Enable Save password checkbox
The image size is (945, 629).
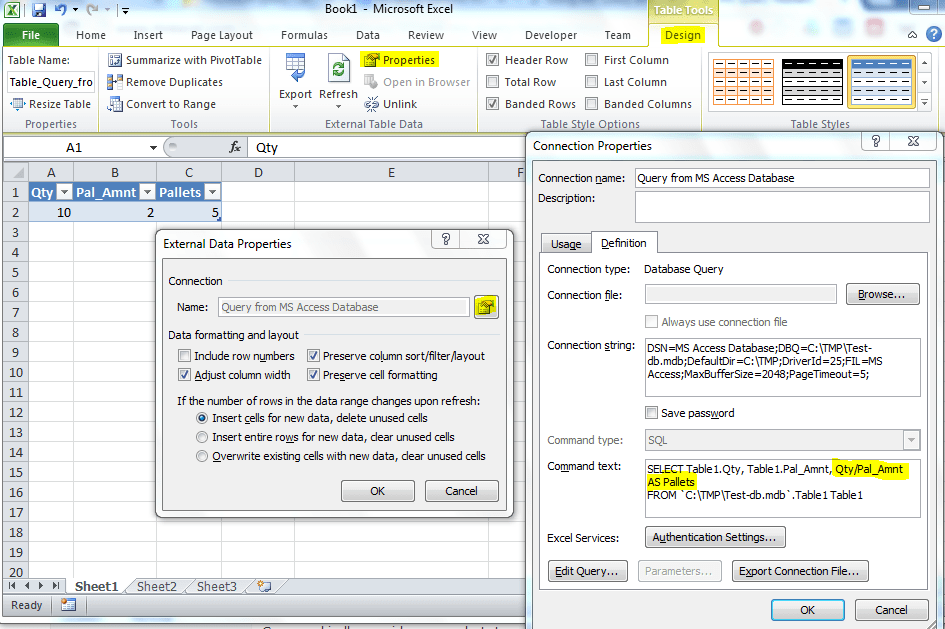point(651,413)
